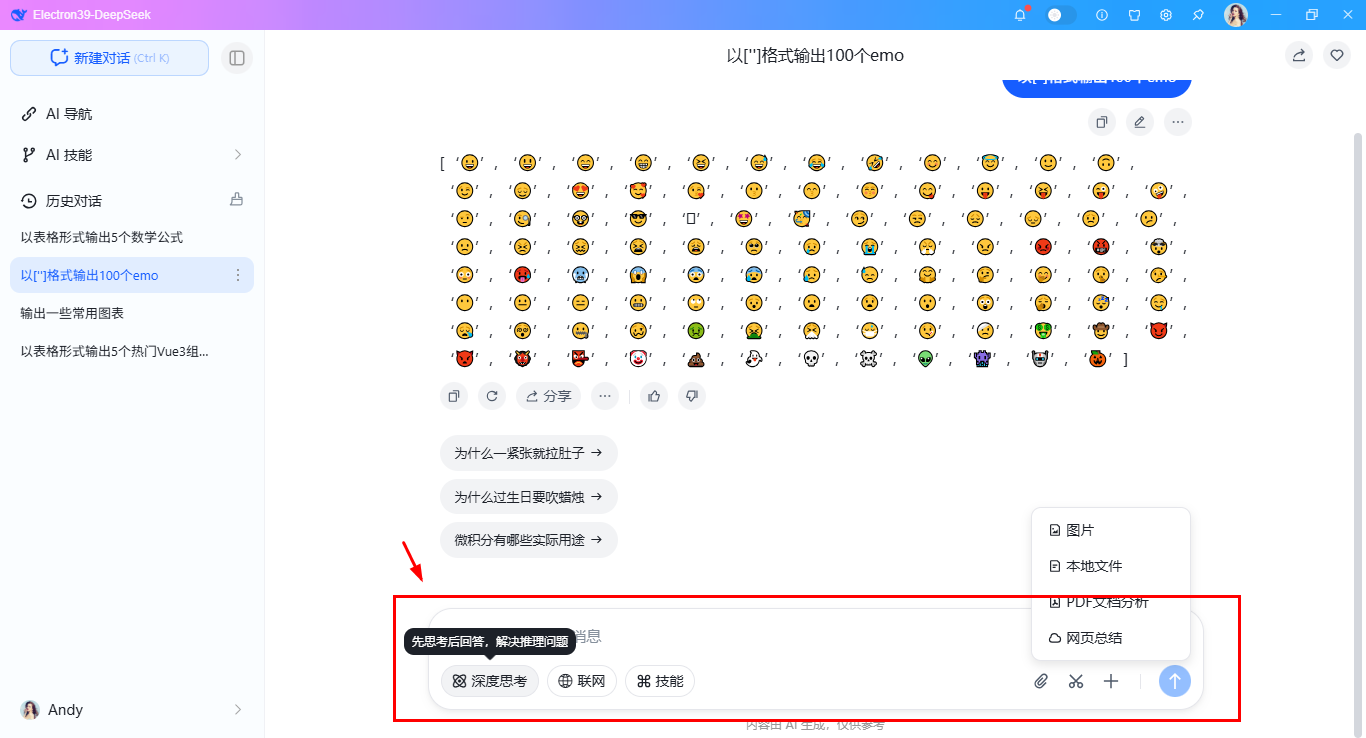The width and height of the screenshot is (1366, 738).
Task: Choose 网页总结 from upload menu
Action: (x=1111, y=638)
